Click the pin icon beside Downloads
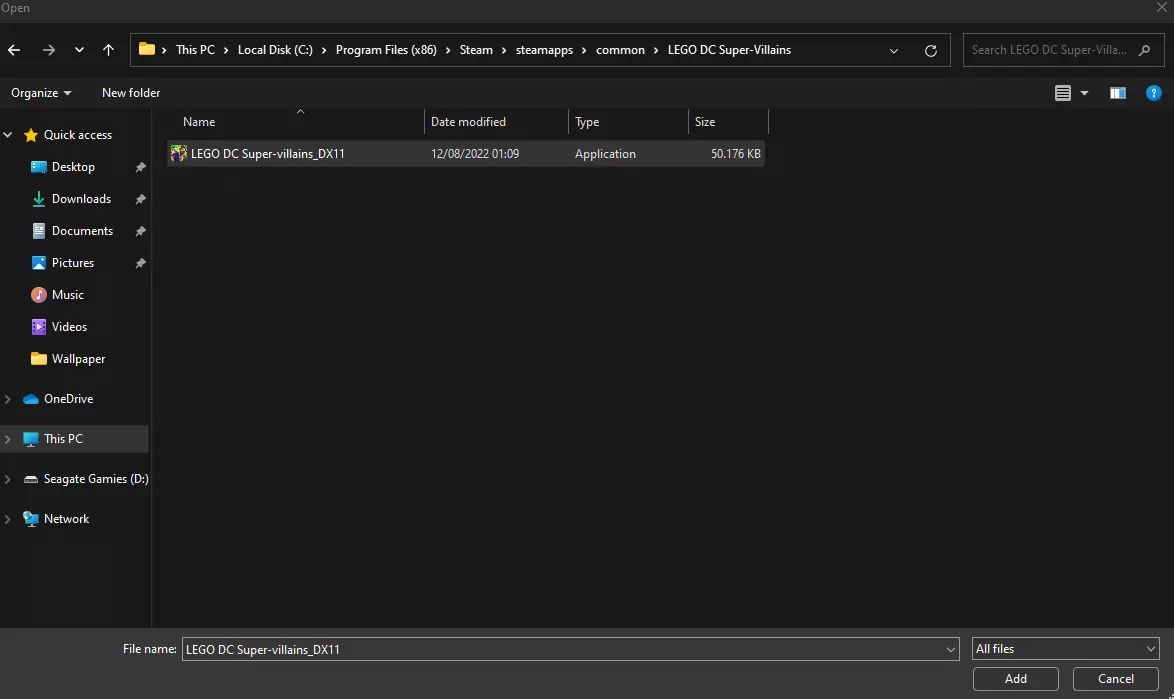The width and height of the screenshot is (1174, 699). [140, 199]
